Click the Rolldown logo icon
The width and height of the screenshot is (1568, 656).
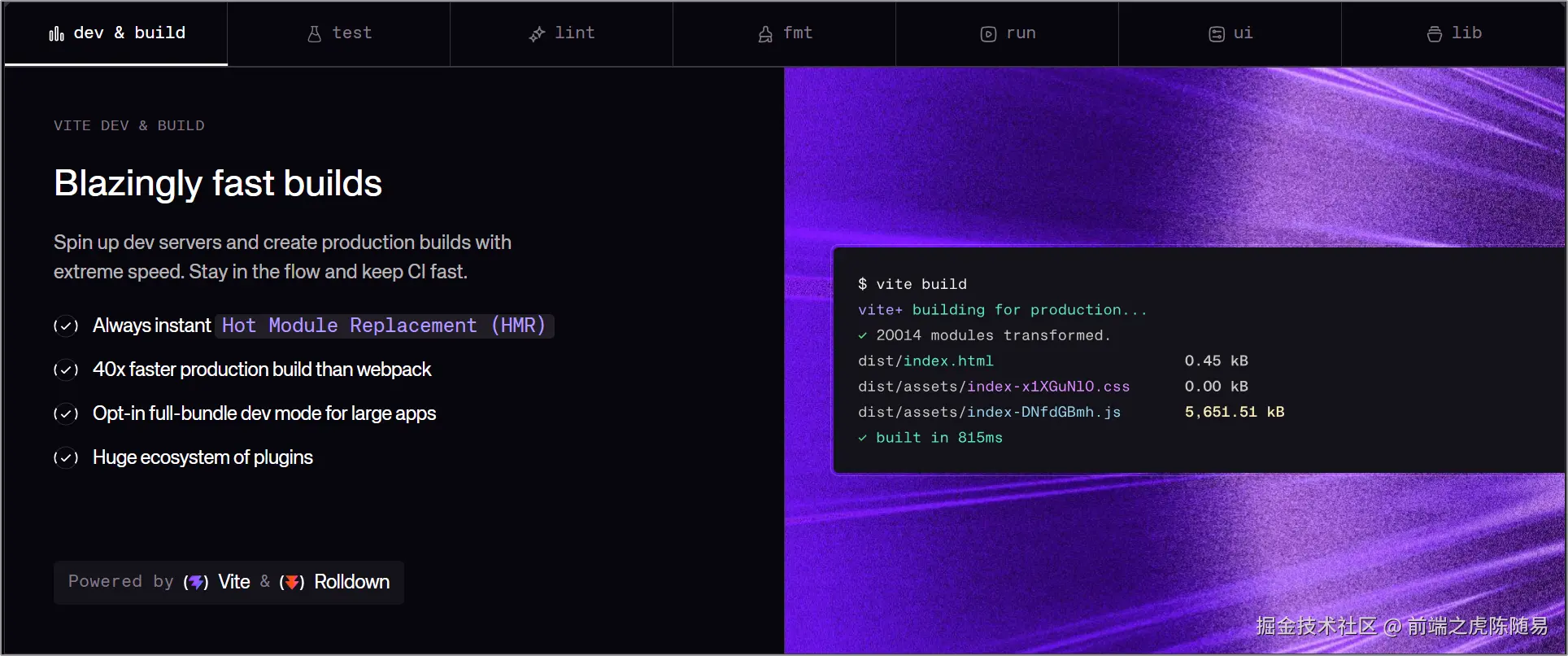292,582
